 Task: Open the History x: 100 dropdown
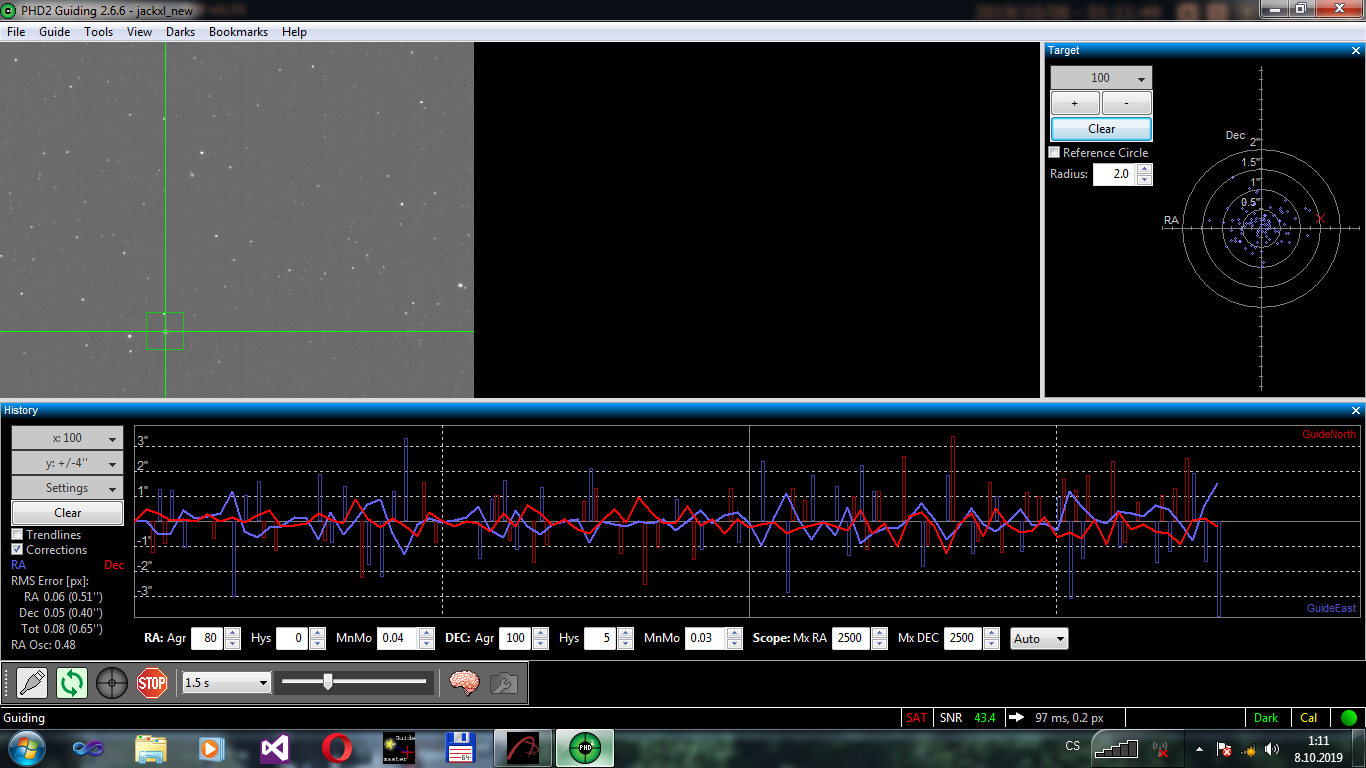click(x=67, y=438)
